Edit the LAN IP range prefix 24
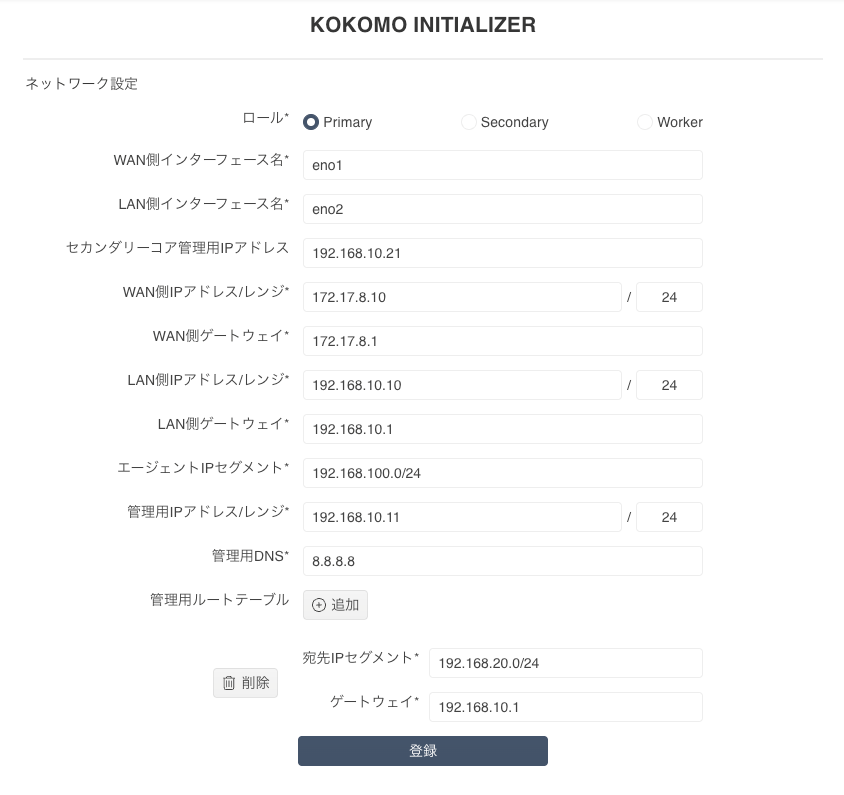 pyautogui.click(x=669, y=385)
